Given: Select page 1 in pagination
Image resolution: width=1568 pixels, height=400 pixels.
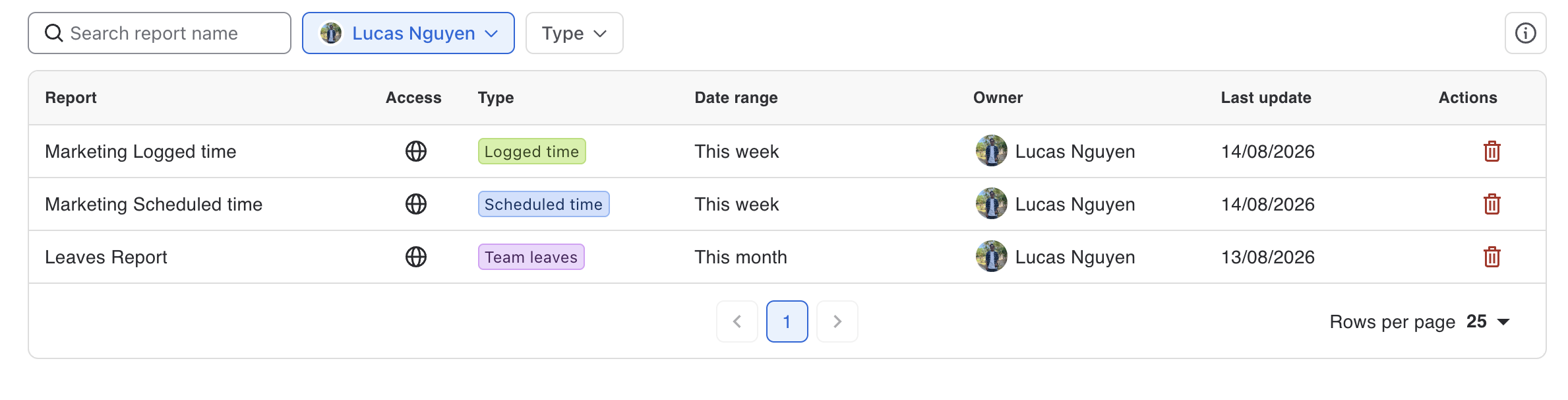Looking at the screenshot, I should coord(787,321).
